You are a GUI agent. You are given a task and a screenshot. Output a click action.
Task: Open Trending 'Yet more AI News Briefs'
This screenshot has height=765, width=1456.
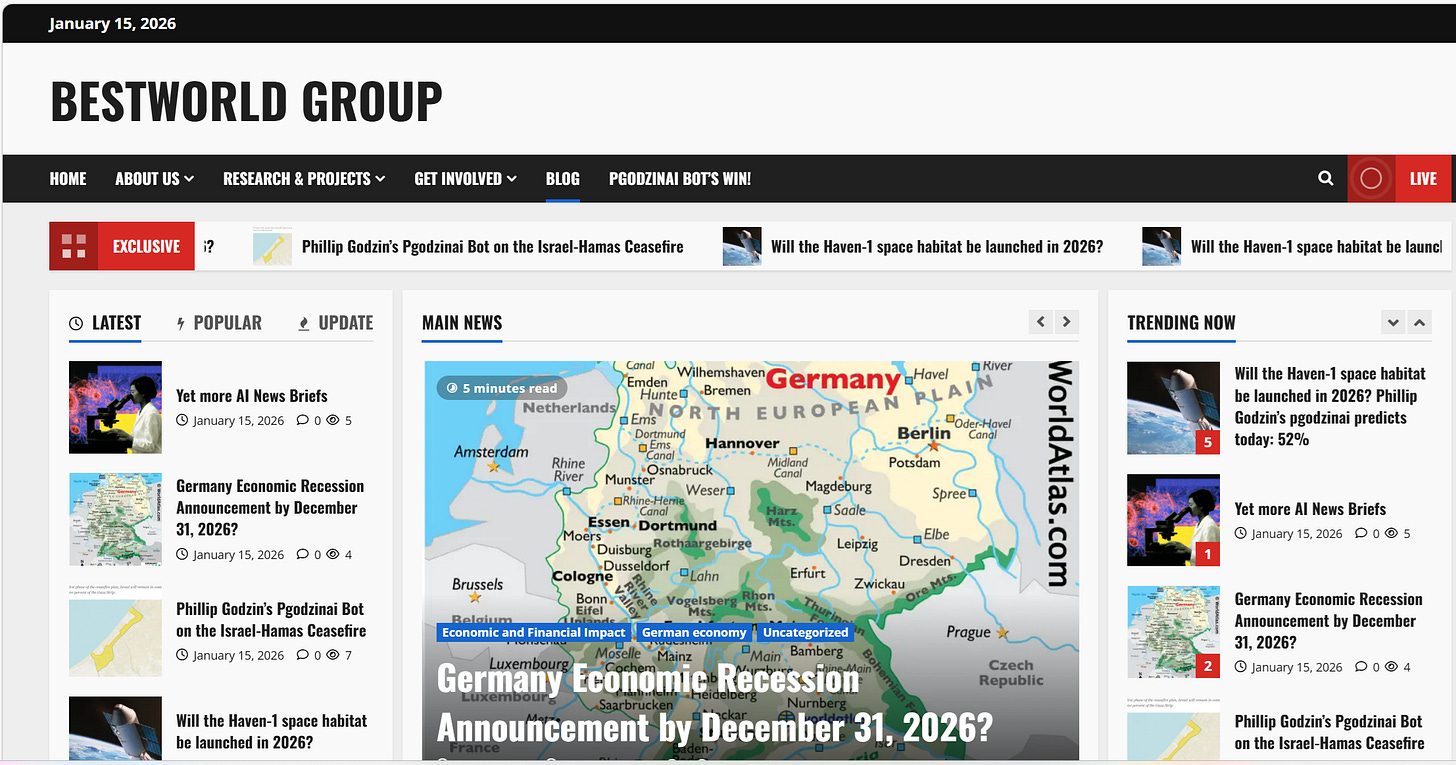pos(1310,509)
